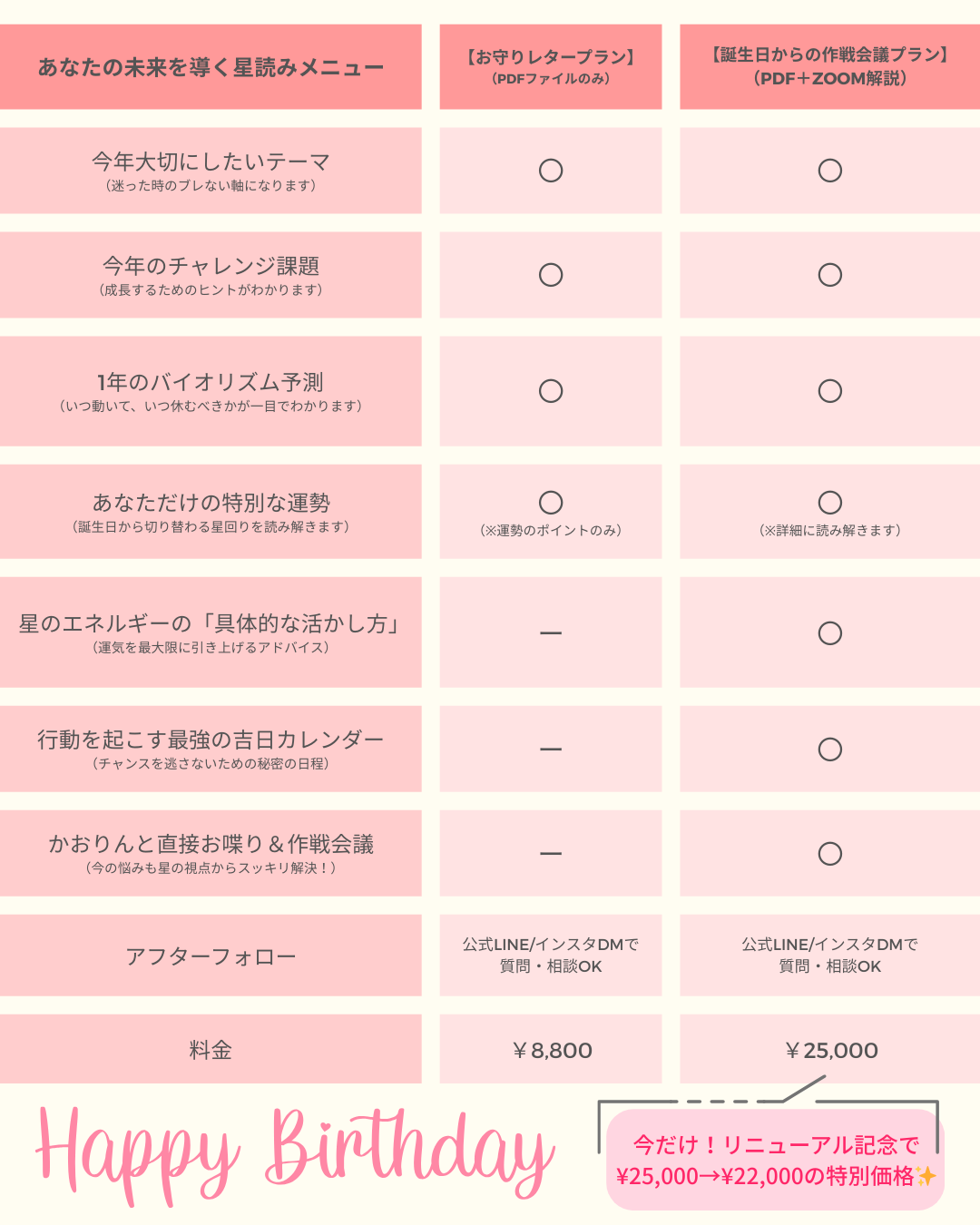The height and width of the screenshot is (1225, 980).
Task: Click the お守りレタープラン circle for 今年大切にしたいテーマ
Action: click(x=551, y=171)
